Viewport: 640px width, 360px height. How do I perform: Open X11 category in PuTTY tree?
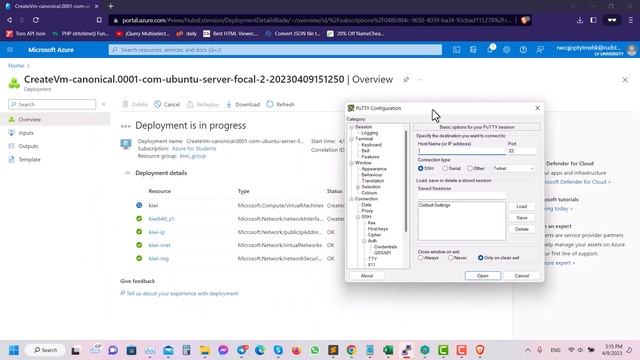pyautogui.click(x=371, y=264)
